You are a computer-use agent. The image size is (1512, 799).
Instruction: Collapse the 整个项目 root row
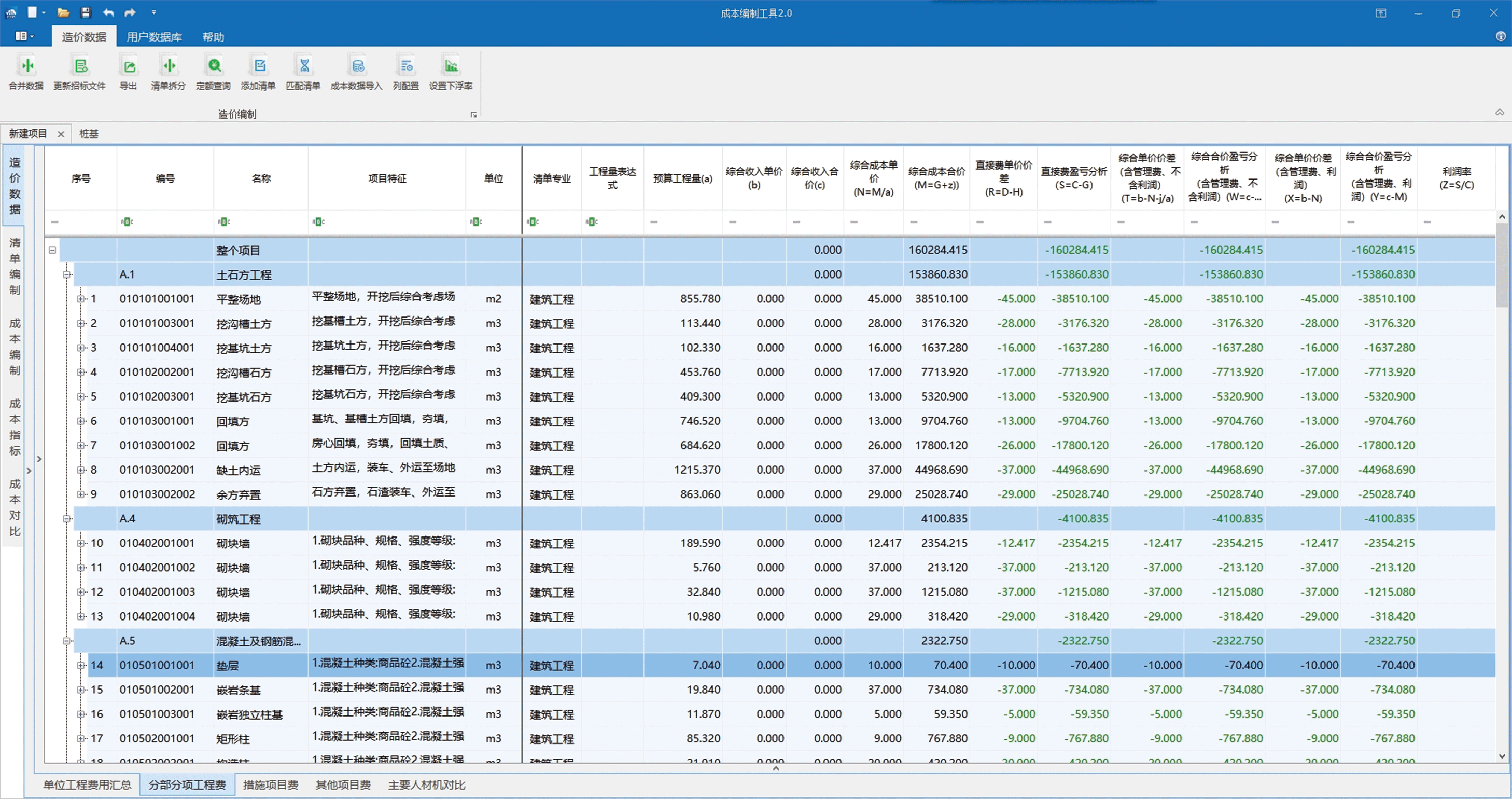click(x=52, y=250)
